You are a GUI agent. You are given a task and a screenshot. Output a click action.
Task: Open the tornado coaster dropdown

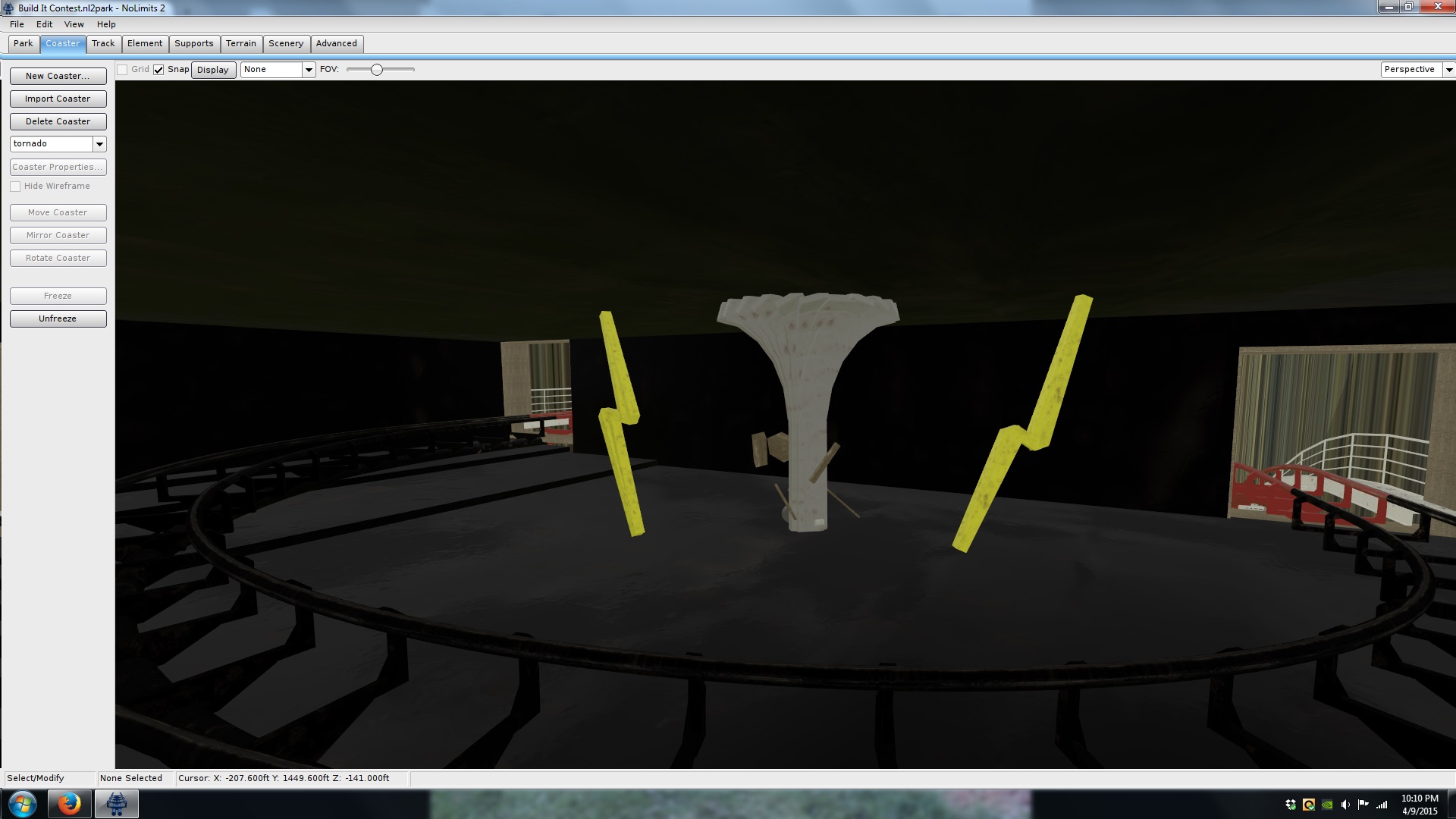coord(99,144)
